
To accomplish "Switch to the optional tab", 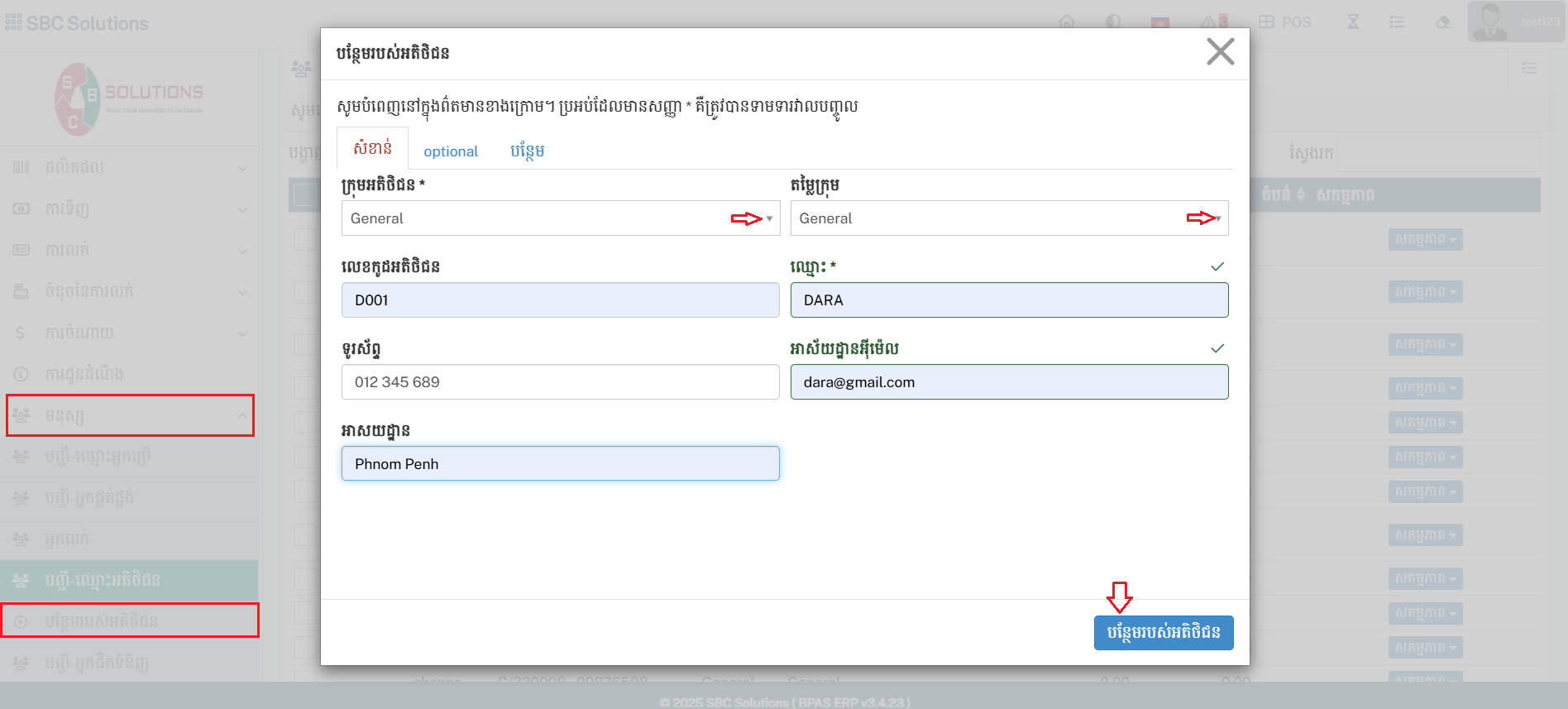I will coord(451,151).
